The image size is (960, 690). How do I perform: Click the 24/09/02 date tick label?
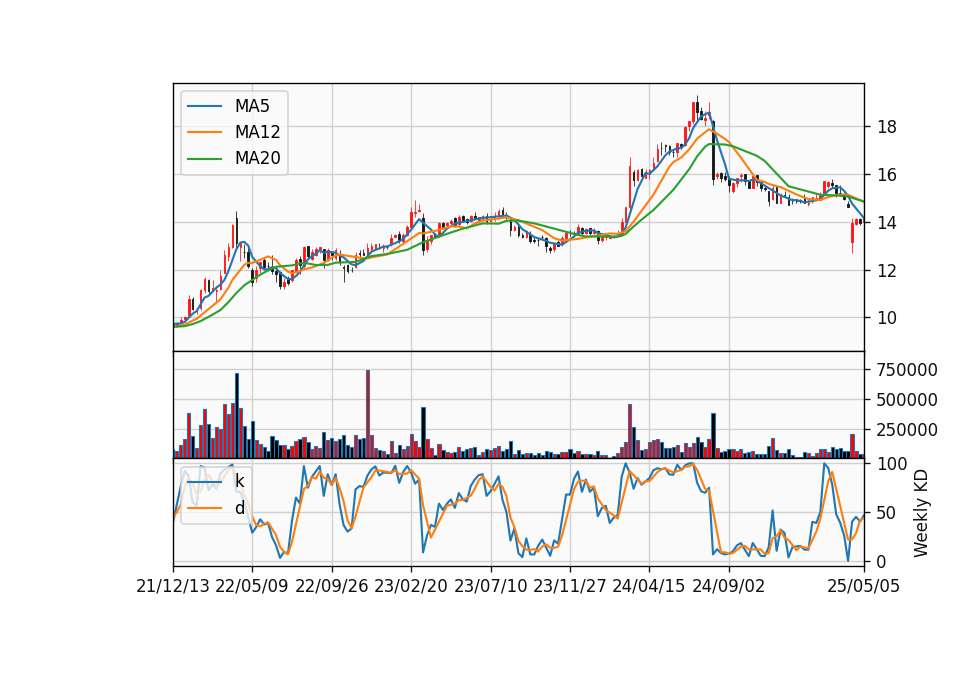729,586
